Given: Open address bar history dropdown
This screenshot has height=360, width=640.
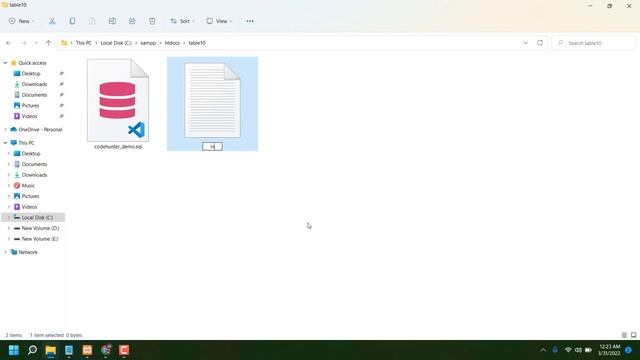Looking at the screenshot, I should click(x=525, y=43).
